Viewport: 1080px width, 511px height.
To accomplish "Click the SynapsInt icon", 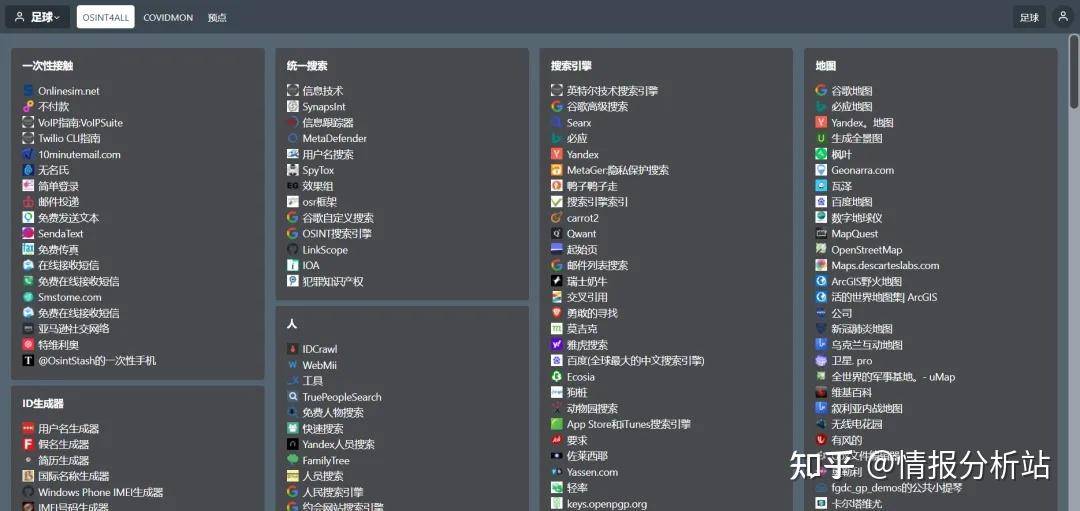I will tap(292, 107).
